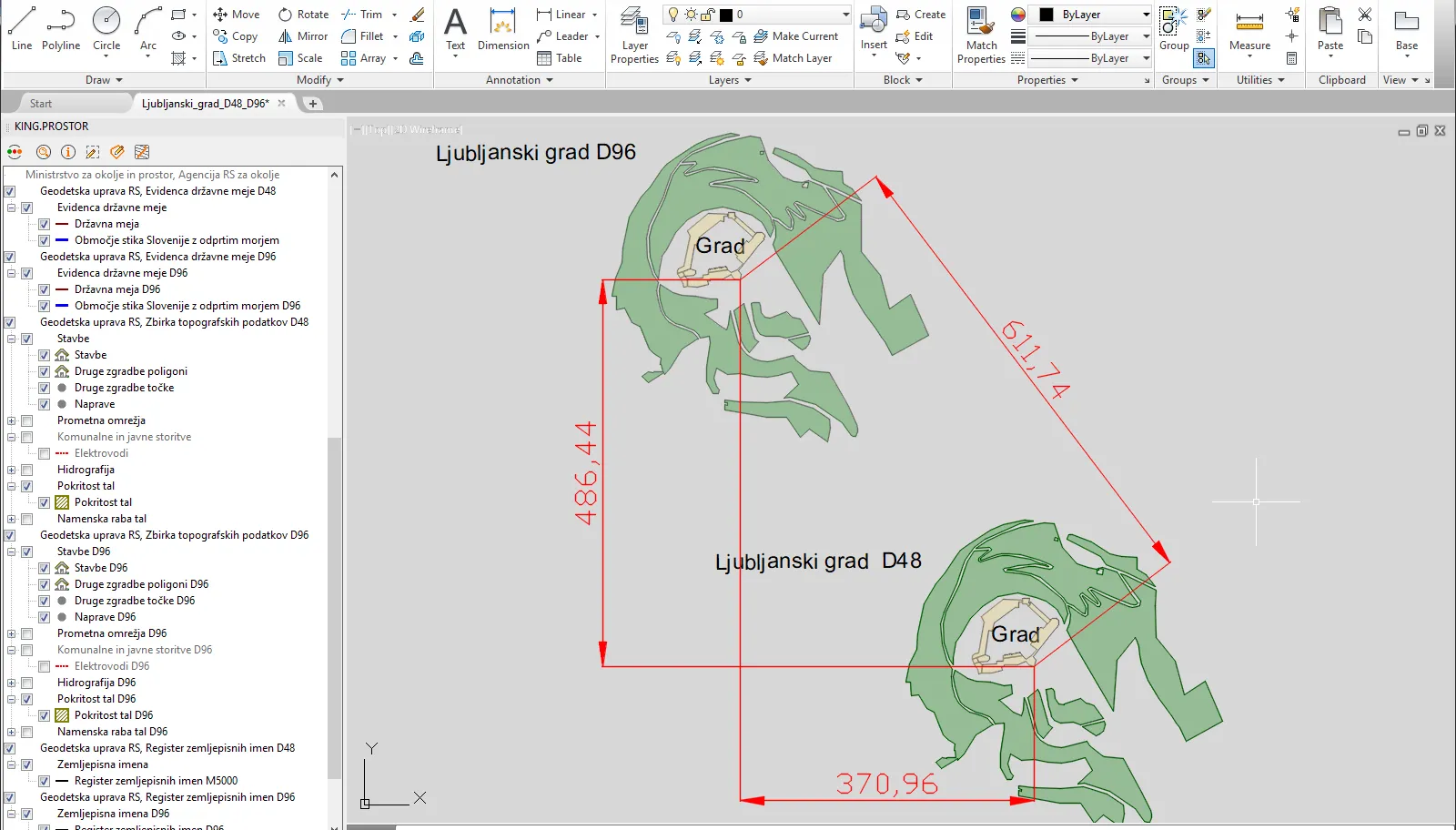Uncheck the Državna meja layer checkbox
The height and width of the screenshot is (830, 1456).
(44, 224)
